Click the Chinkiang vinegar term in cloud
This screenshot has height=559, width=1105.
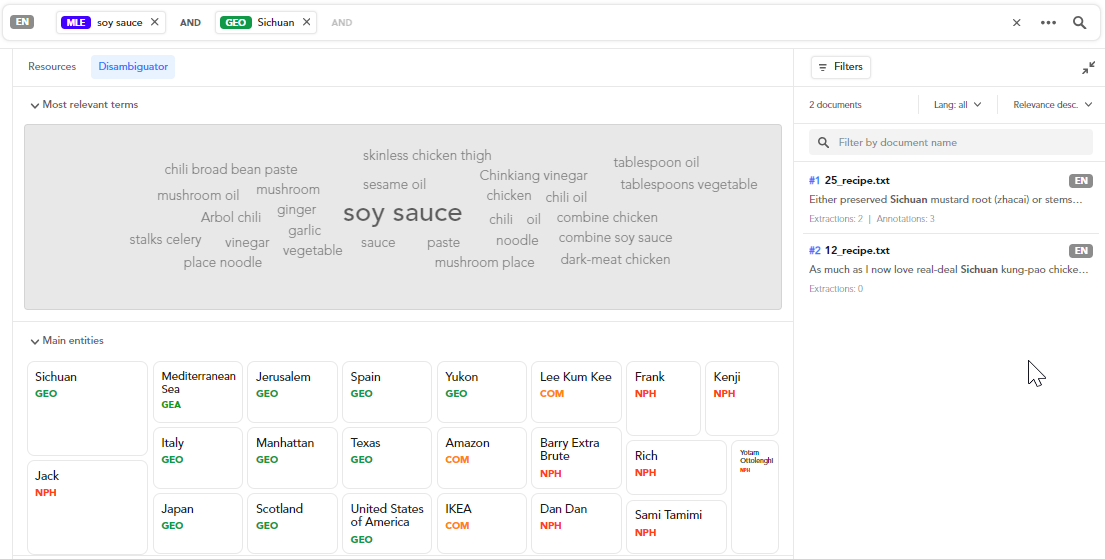point(533,176)
